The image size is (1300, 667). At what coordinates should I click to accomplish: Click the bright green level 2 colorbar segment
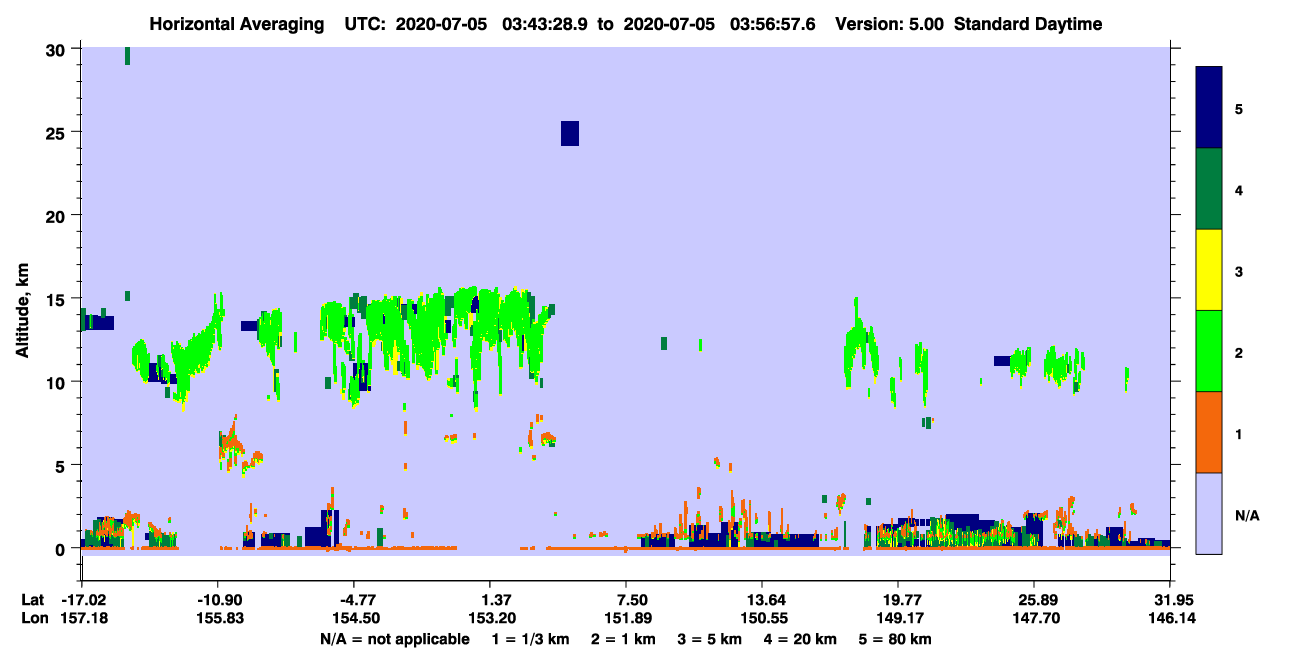tap(1209, 351)
